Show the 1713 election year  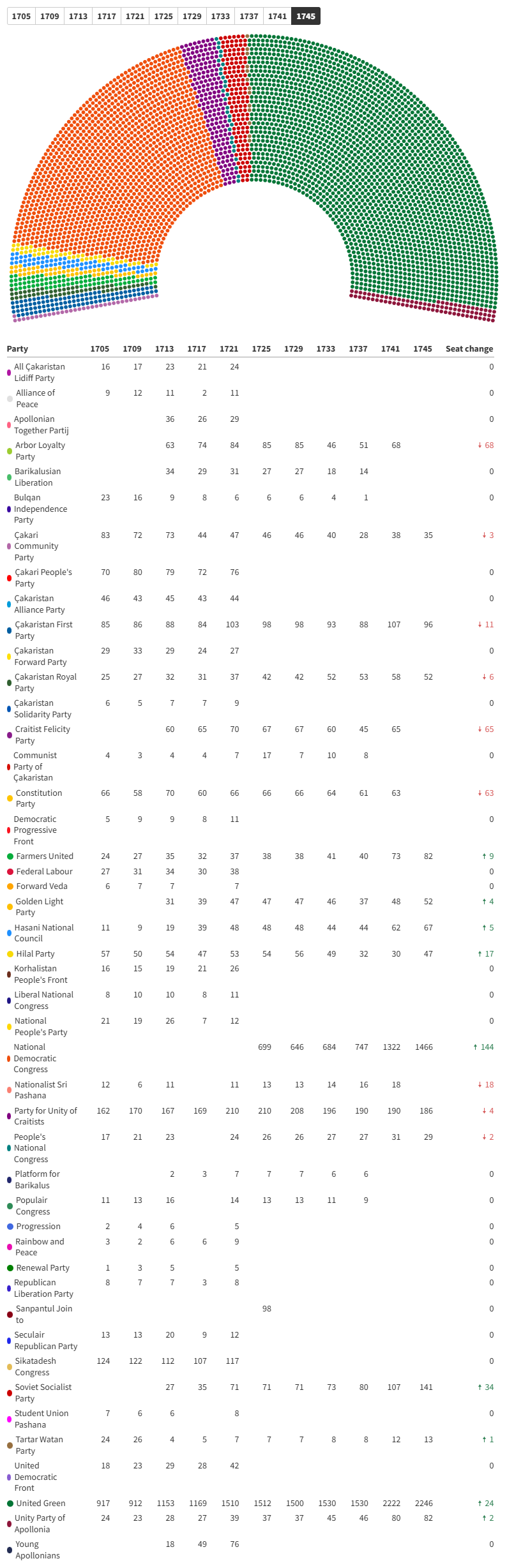pos(78,16)
